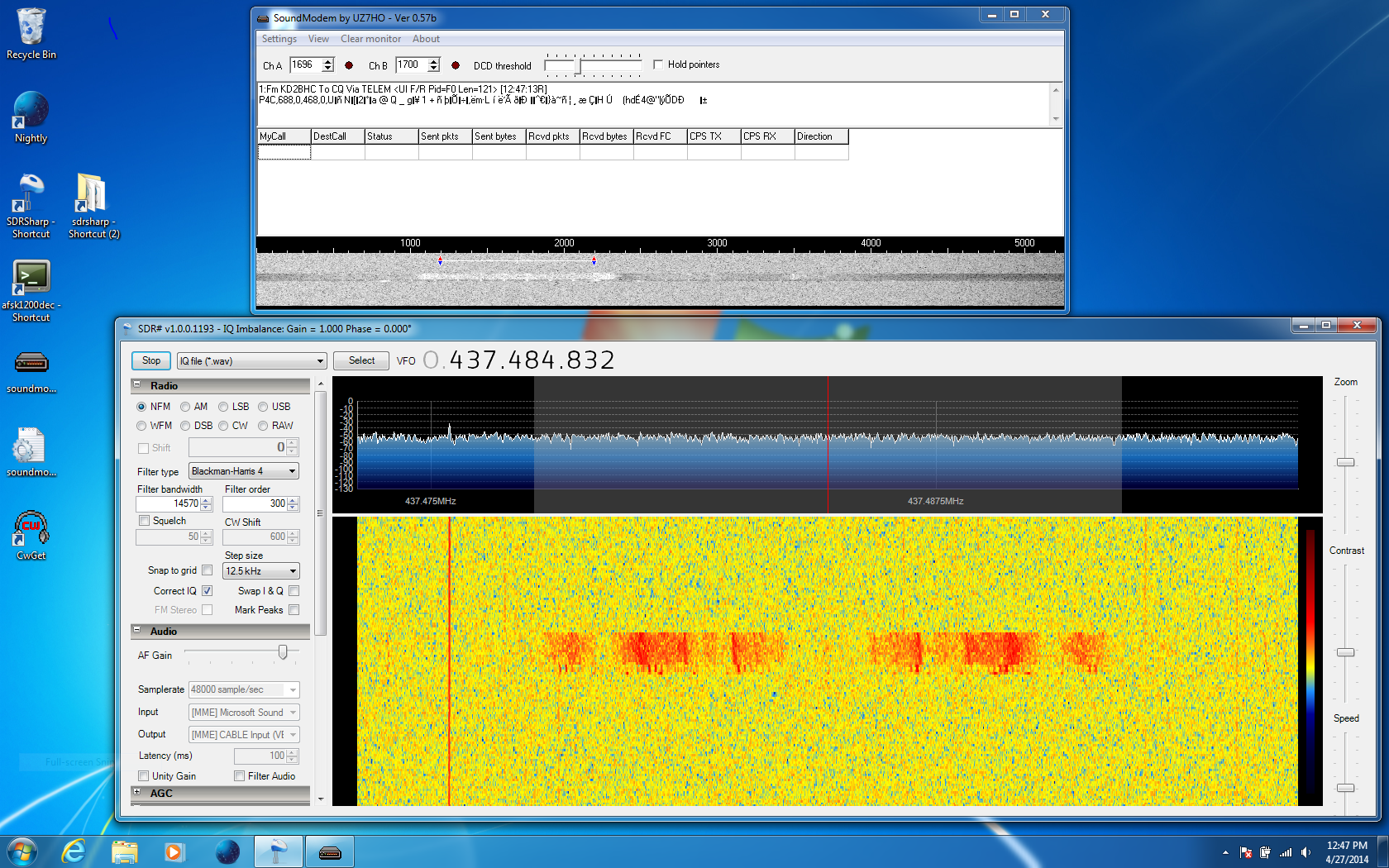Expand the AGC panel section

(x=137, y=792)
